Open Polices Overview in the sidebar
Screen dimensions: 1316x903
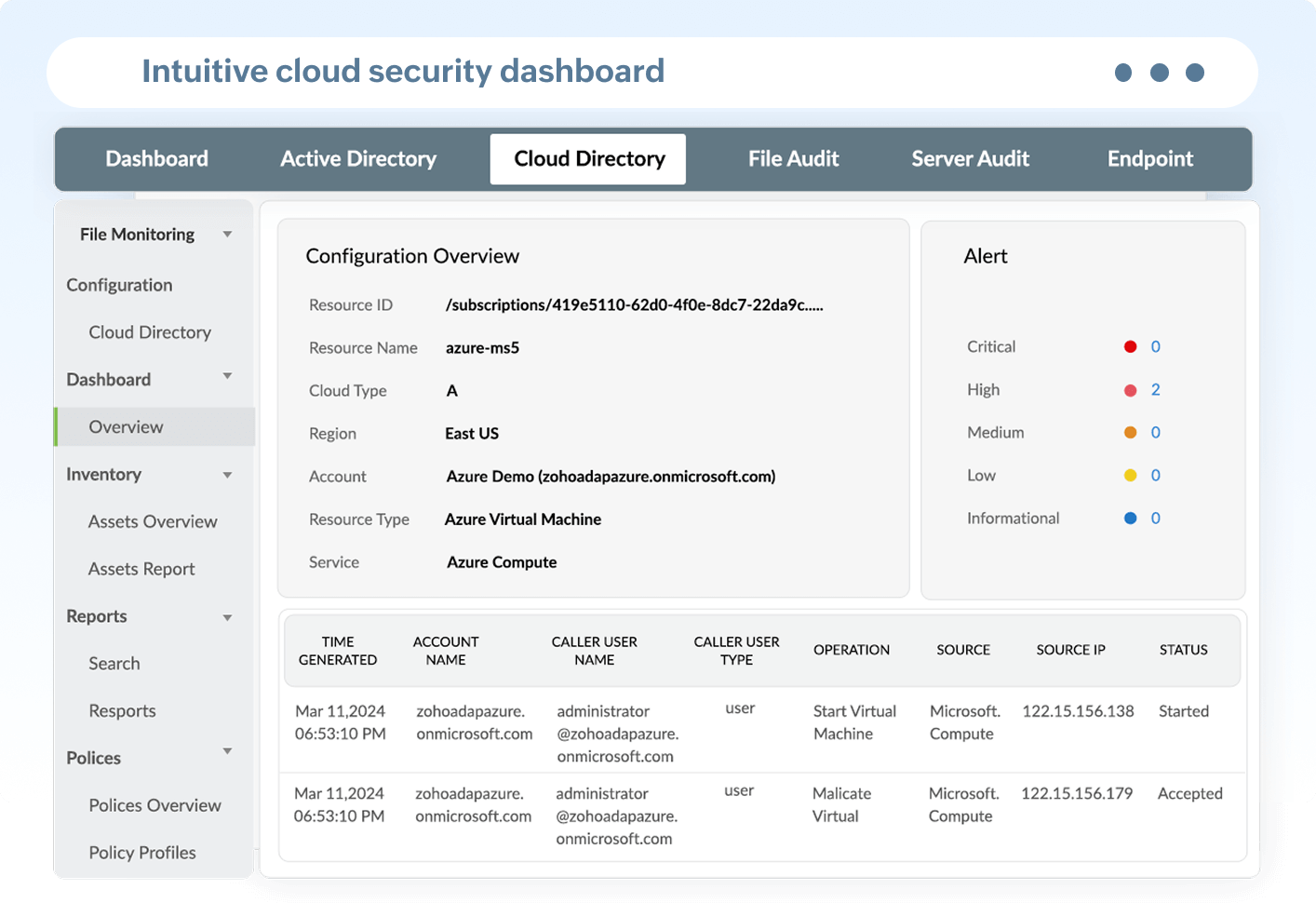pos(154,805)
